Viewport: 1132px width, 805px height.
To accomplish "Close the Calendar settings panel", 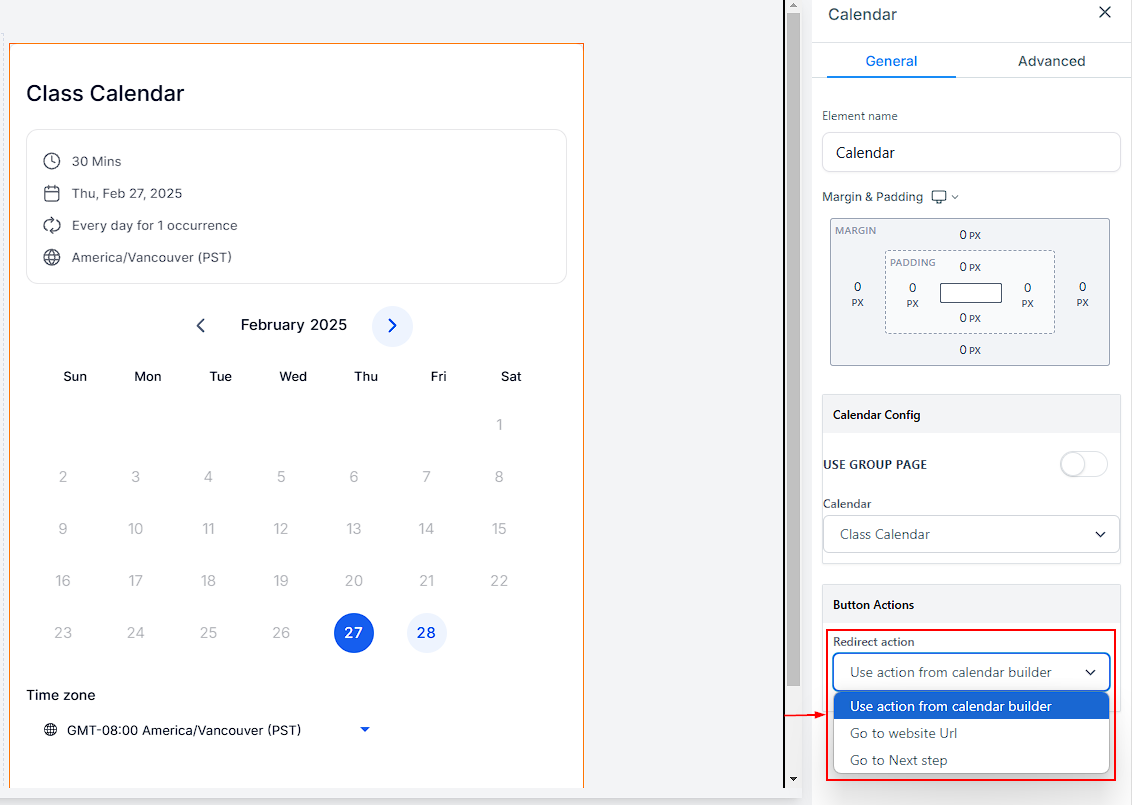I will [1104, 13].
